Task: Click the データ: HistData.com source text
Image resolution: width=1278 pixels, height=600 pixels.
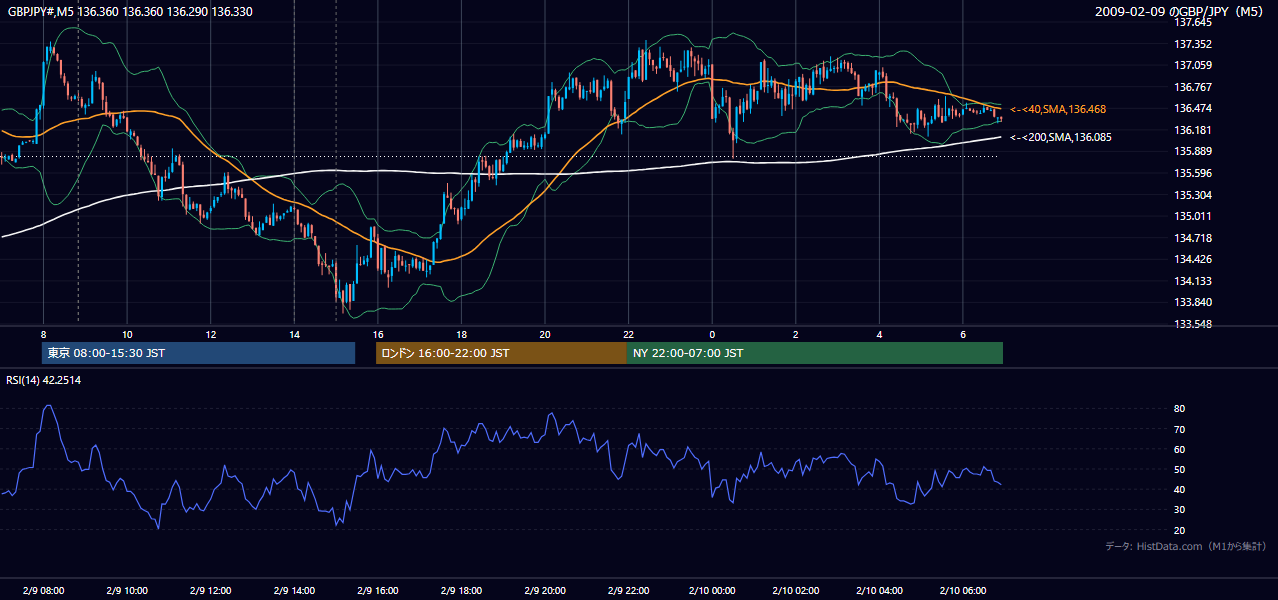Action: tap(1186, 546)
